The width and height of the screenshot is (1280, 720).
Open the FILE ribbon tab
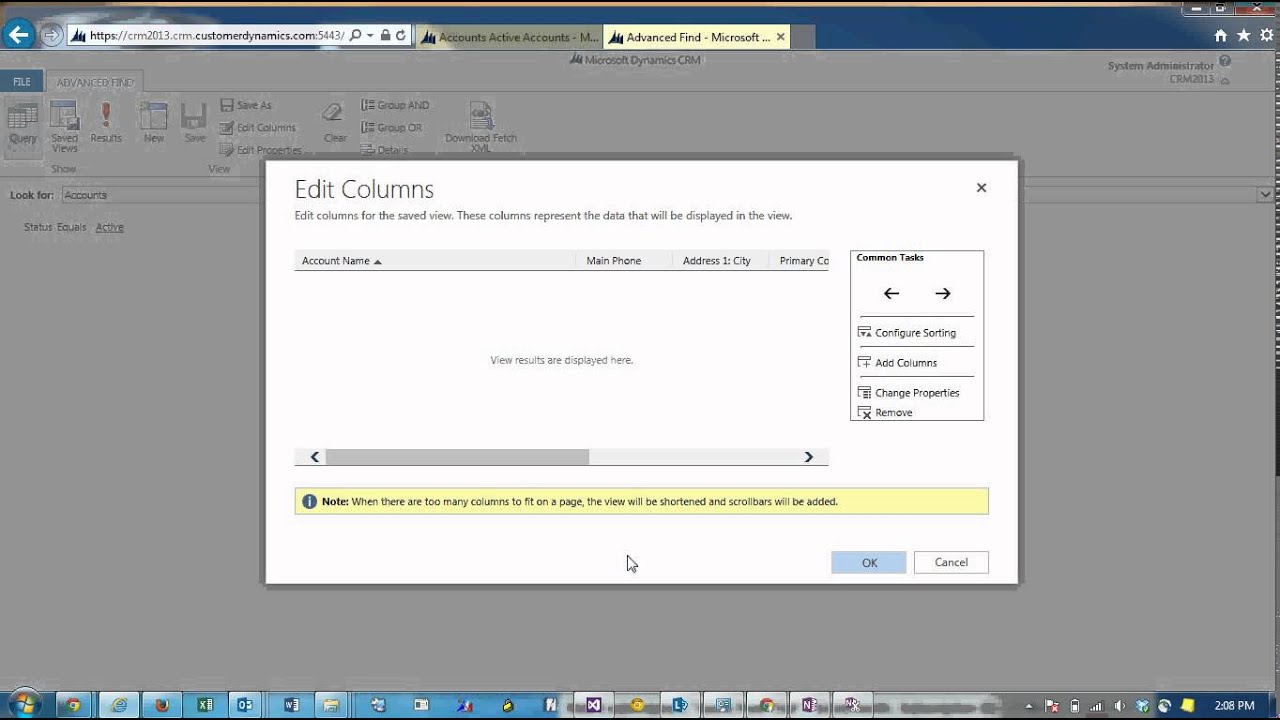tap(21, 82)
